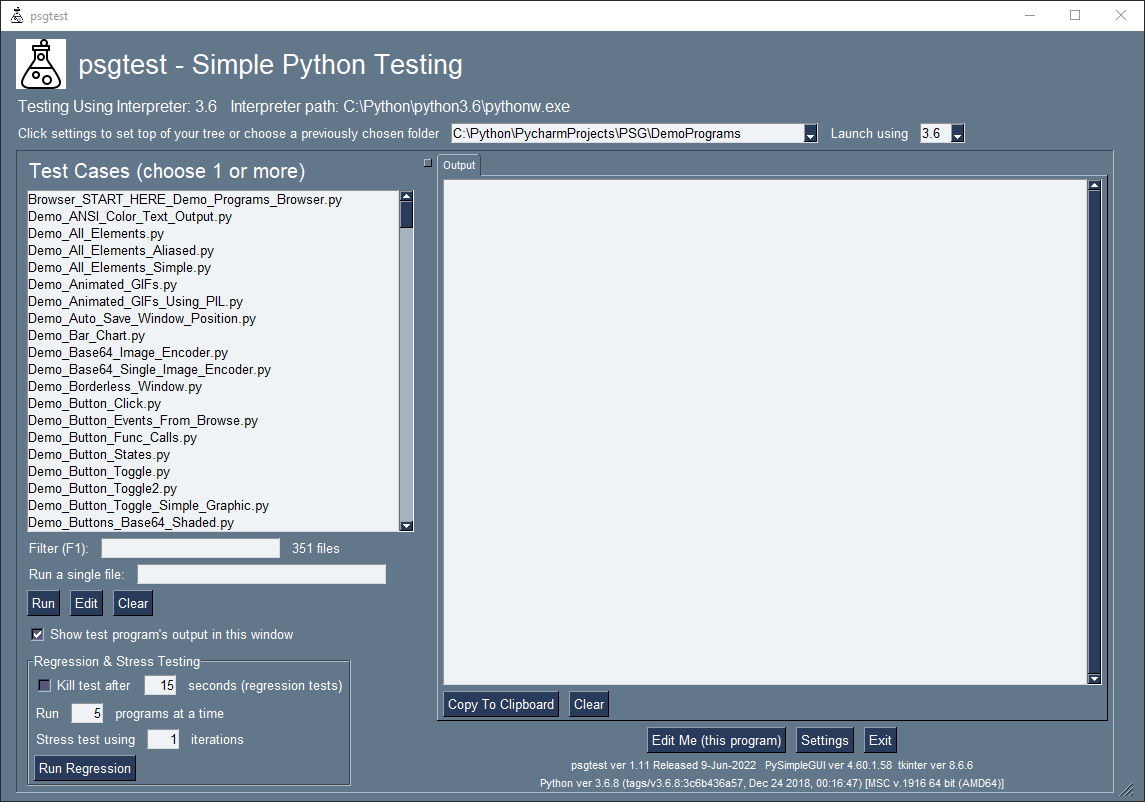Toggle 'Show test program's output in this window'
Screen dimensions: 1145x802
tap(38, 634)
